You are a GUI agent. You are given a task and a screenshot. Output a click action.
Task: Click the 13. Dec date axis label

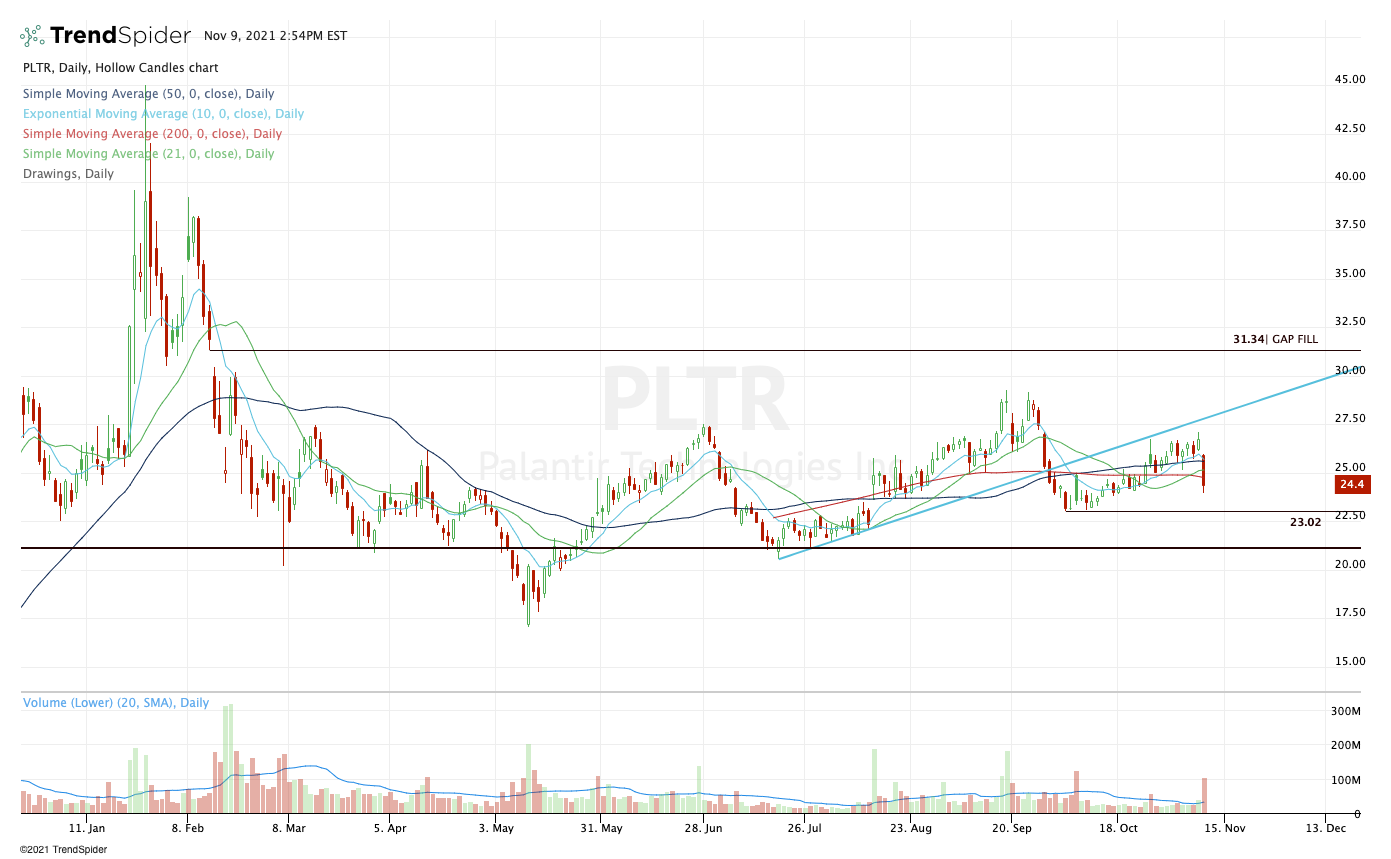1326,829
